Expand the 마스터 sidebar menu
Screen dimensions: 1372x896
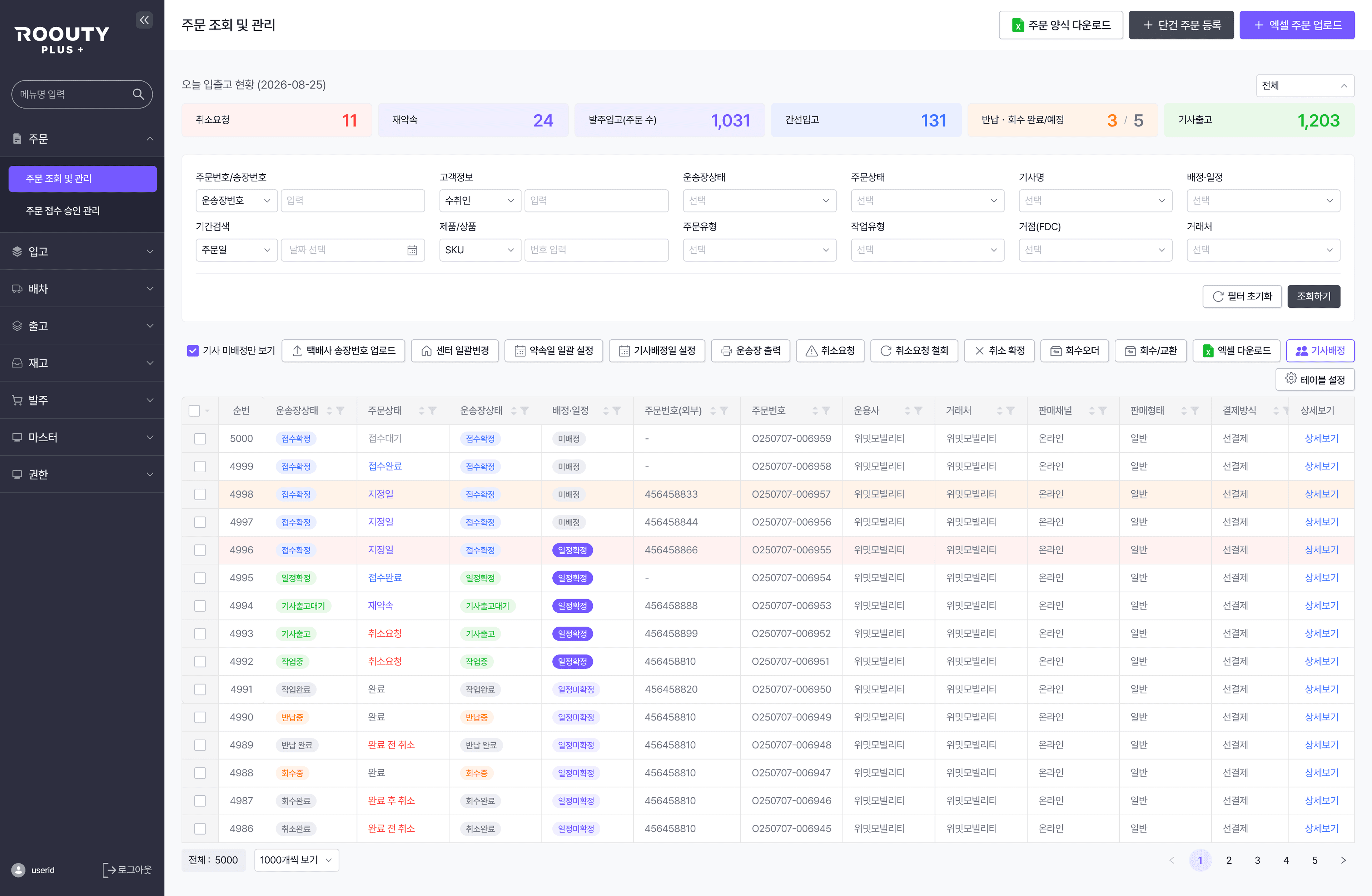82,437
